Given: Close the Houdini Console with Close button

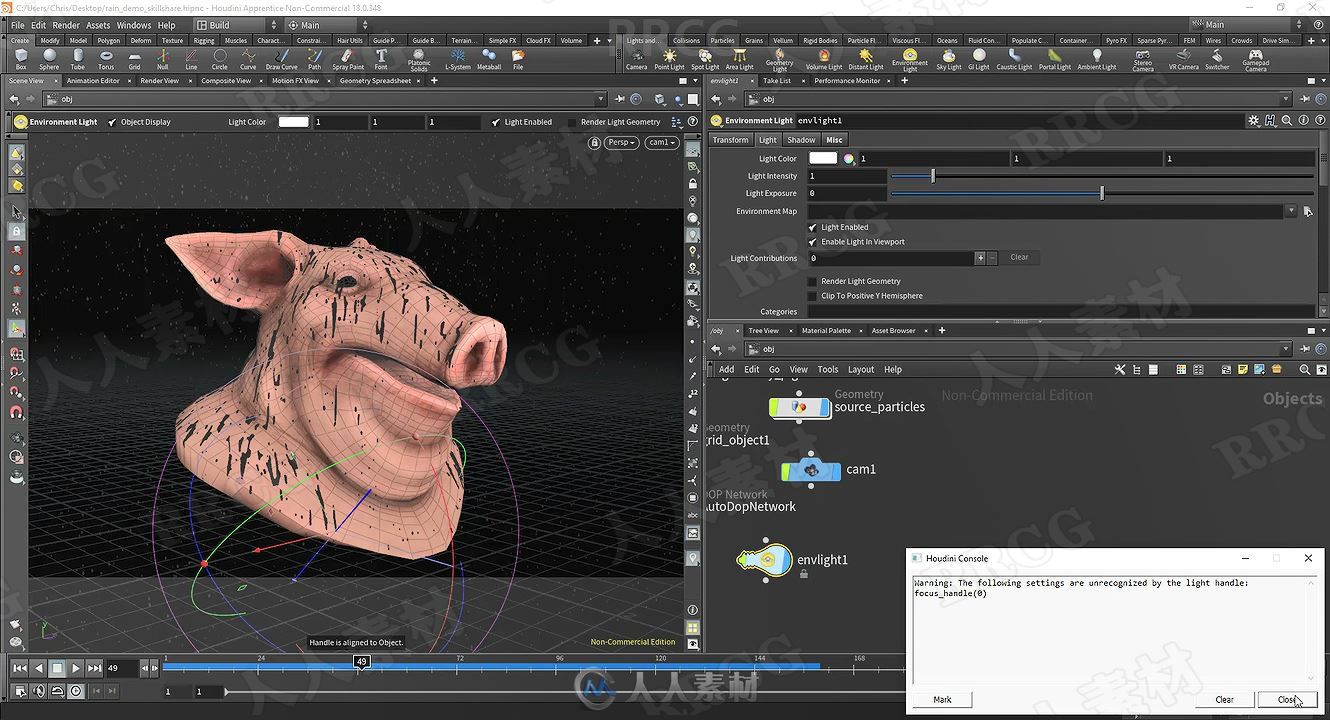Looking at the screenshot, I should (x=1287, y=699).
